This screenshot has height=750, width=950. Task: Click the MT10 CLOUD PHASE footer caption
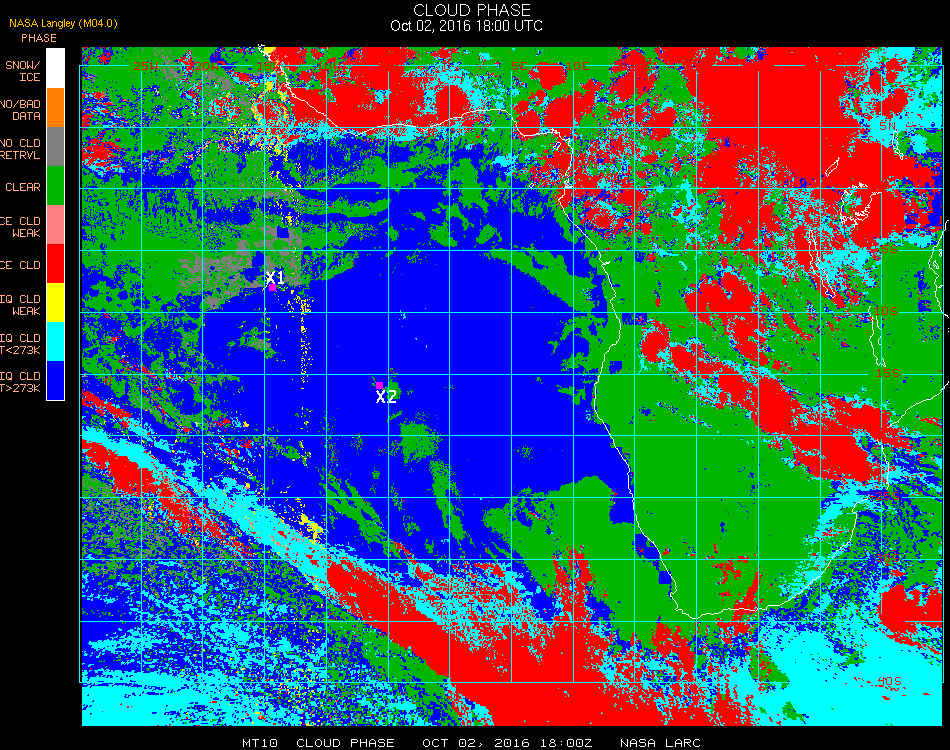click(x=319, y=743)
